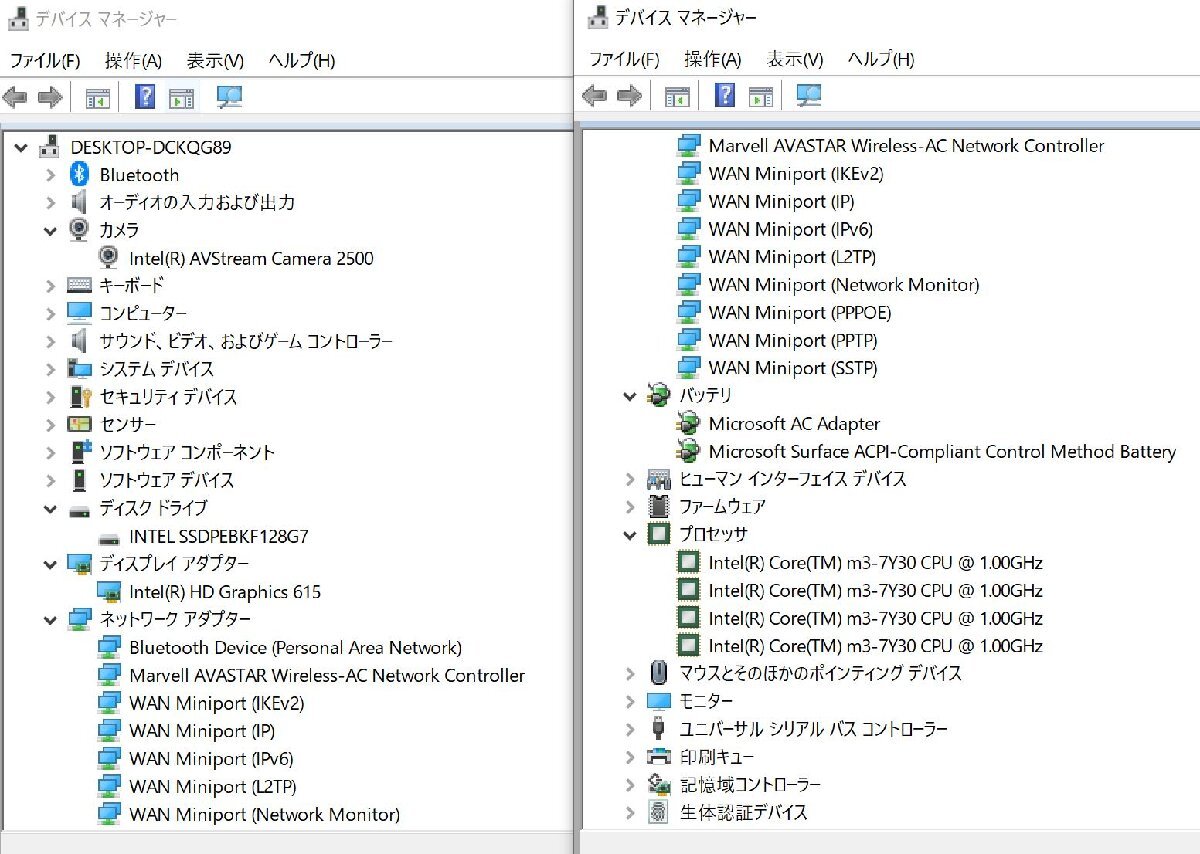Click forward arrow in right Device Manager toolbar
This screenshot has height=854, width=1200.
pos(629,97)
